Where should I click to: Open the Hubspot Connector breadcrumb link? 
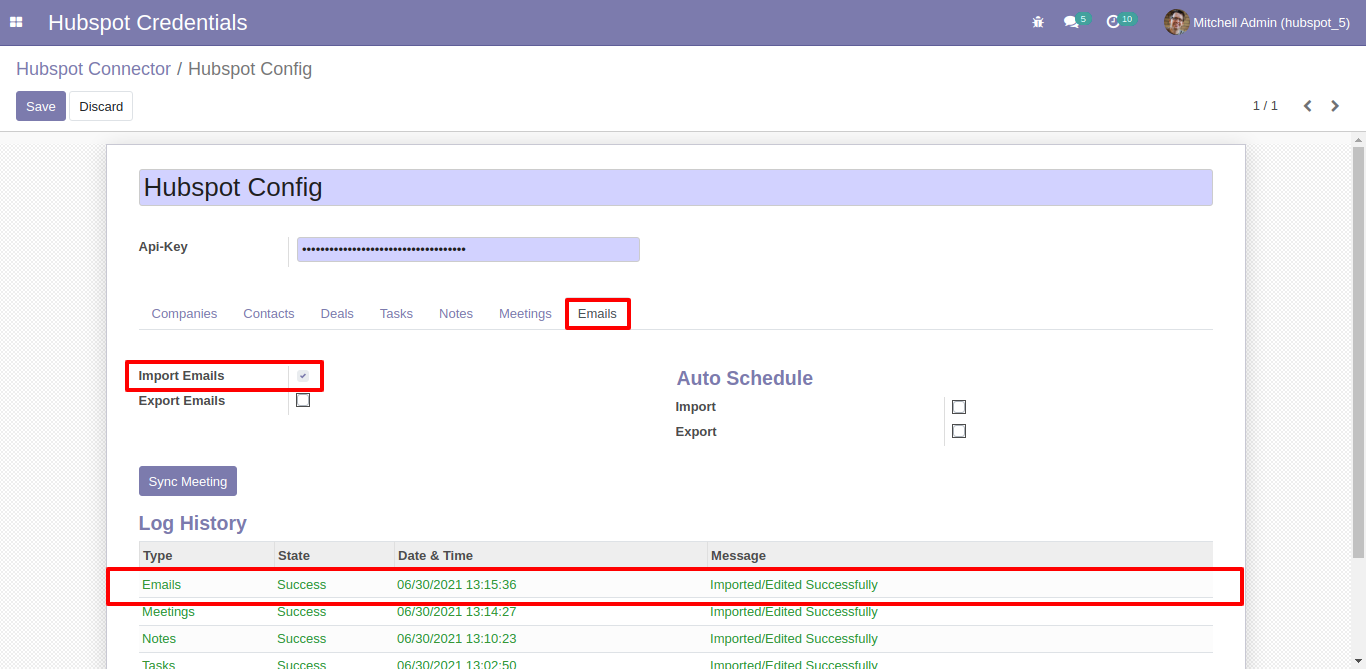(x=93, y=69)
